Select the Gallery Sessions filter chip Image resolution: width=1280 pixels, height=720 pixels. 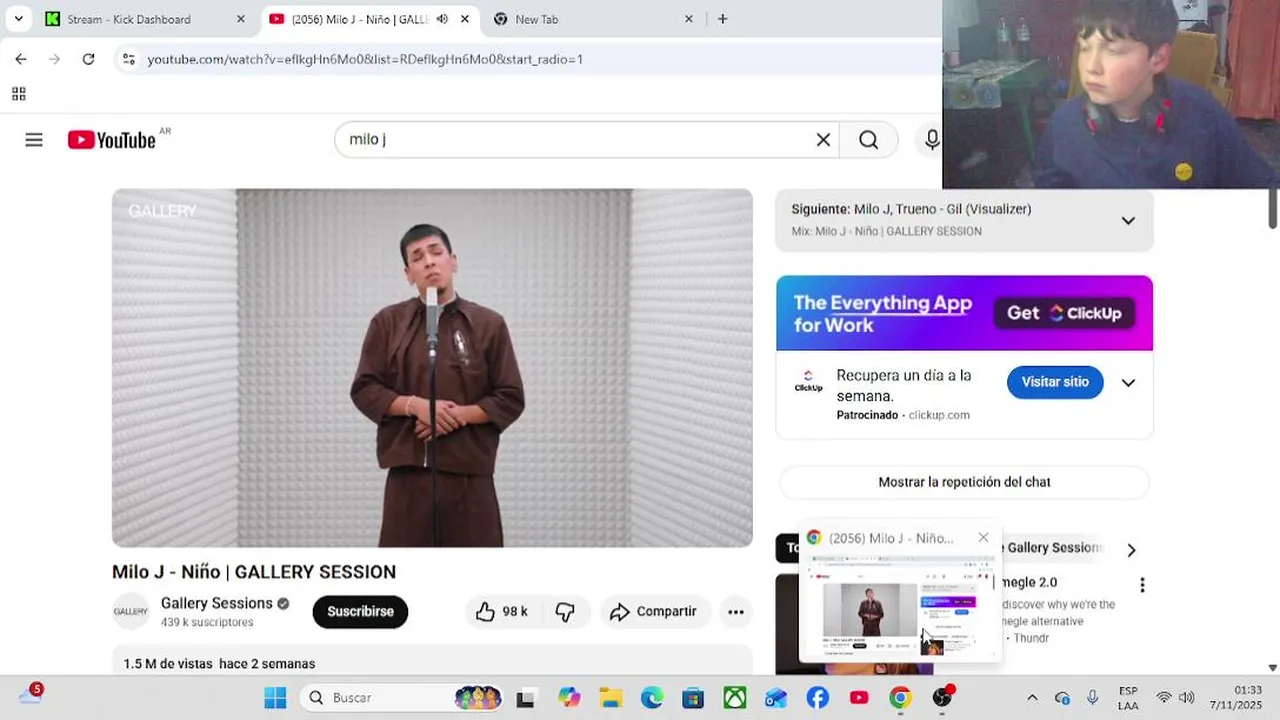[x=1054, y=548]
